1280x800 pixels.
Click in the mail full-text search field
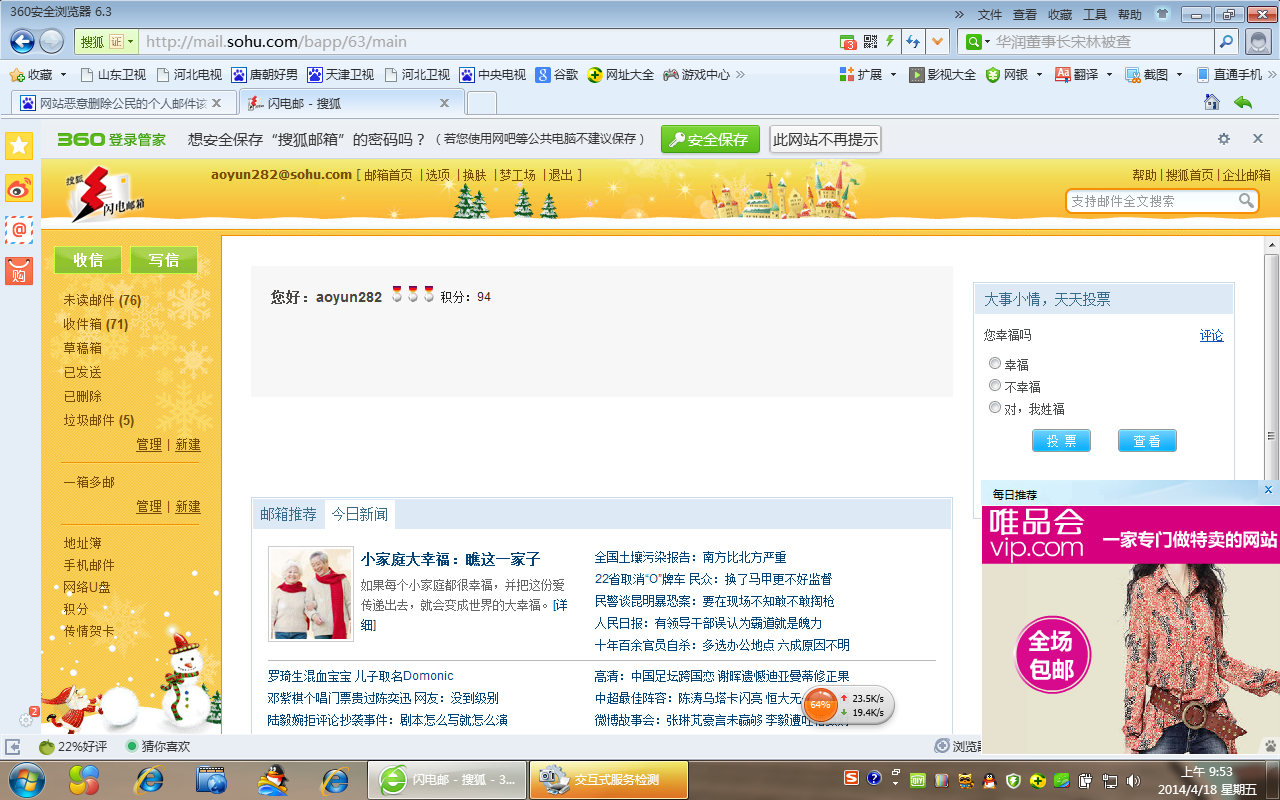(x=1151, y=201)
